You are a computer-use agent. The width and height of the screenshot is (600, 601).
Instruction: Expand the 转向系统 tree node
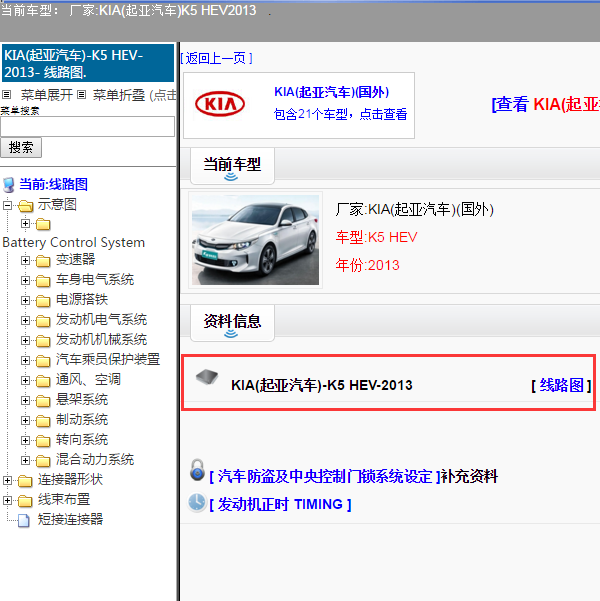coord(25,440)
